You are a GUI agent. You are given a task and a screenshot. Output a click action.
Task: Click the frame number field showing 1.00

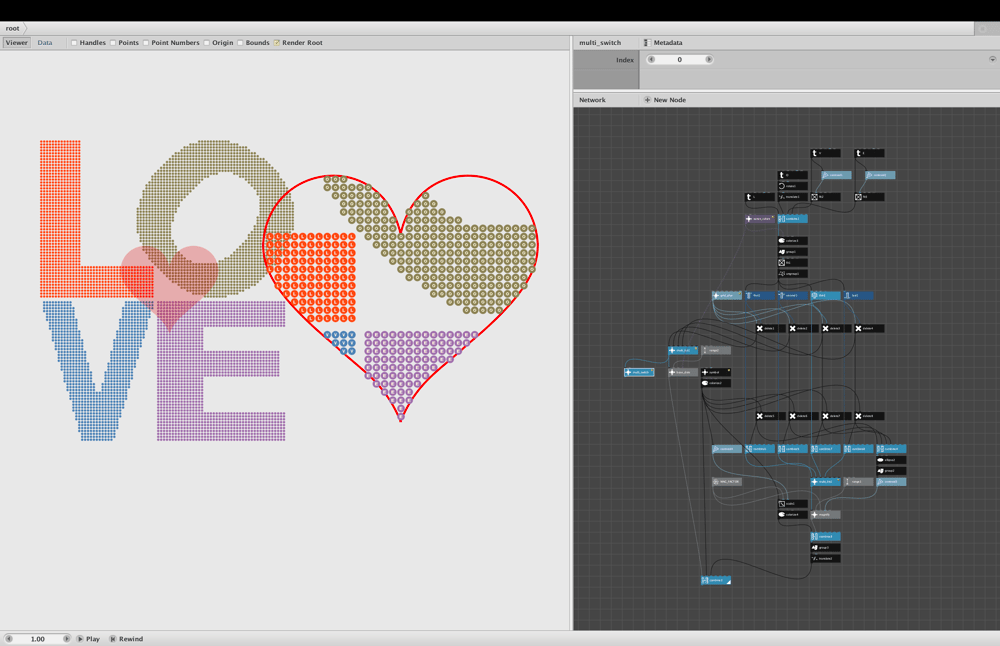point(38,638)
